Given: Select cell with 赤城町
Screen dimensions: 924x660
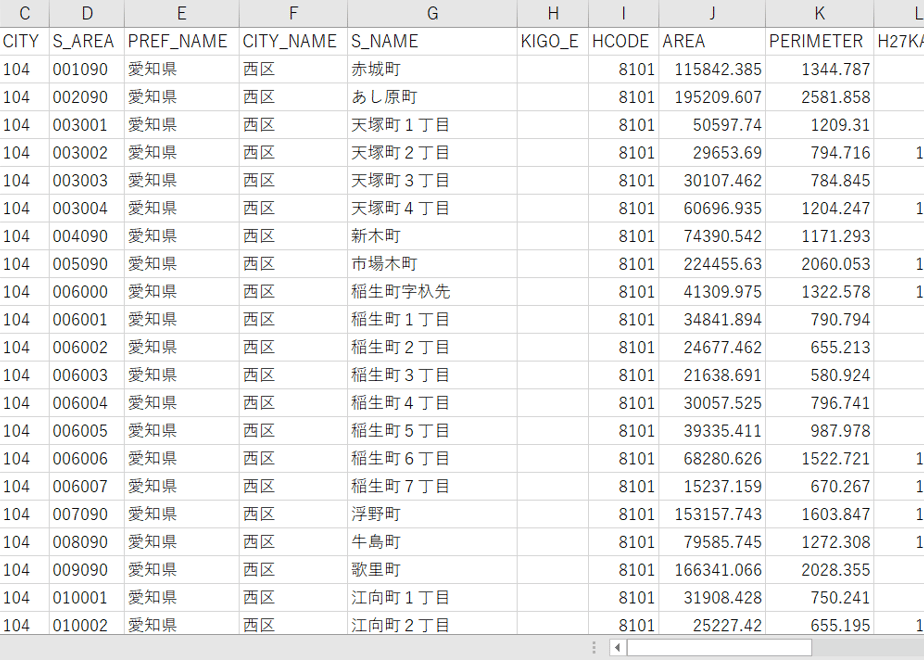Looking at the screenshot, I should [x=433, y=70].
